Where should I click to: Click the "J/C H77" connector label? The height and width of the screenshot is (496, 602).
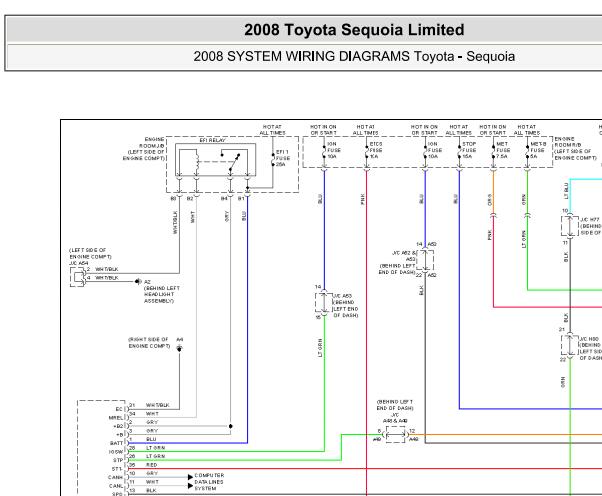coord(590,220)
